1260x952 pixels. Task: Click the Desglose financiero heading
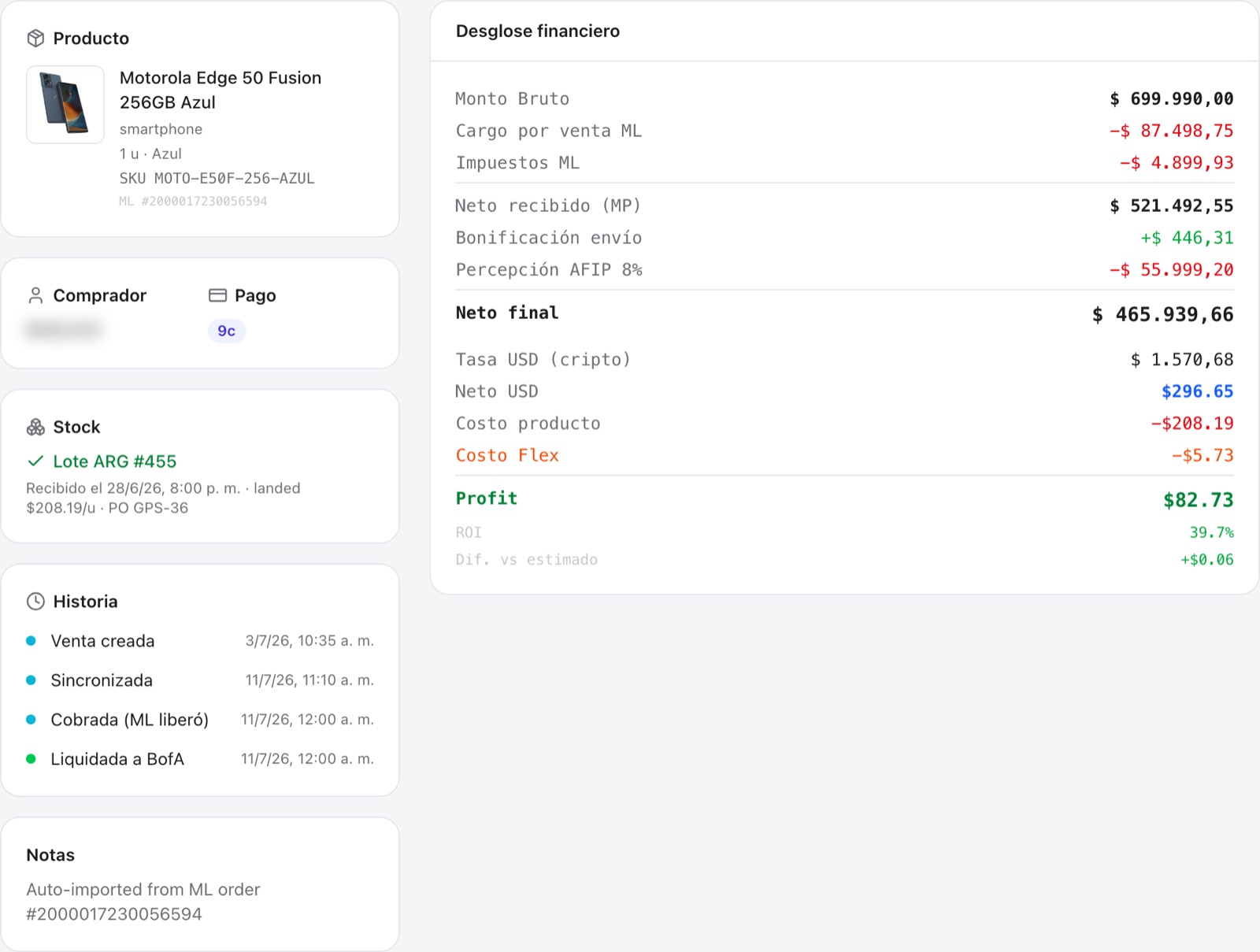538,31
